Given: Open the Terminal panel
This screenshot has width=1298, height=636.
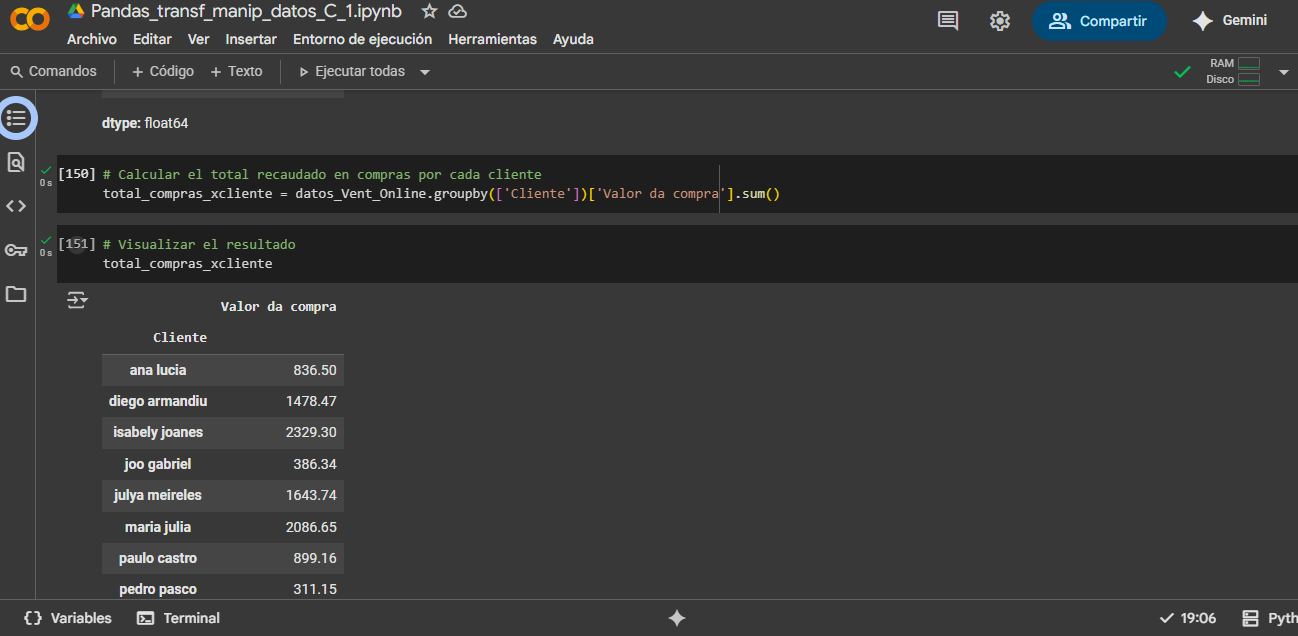Looking at the screenshot, I should click(178, 618).
